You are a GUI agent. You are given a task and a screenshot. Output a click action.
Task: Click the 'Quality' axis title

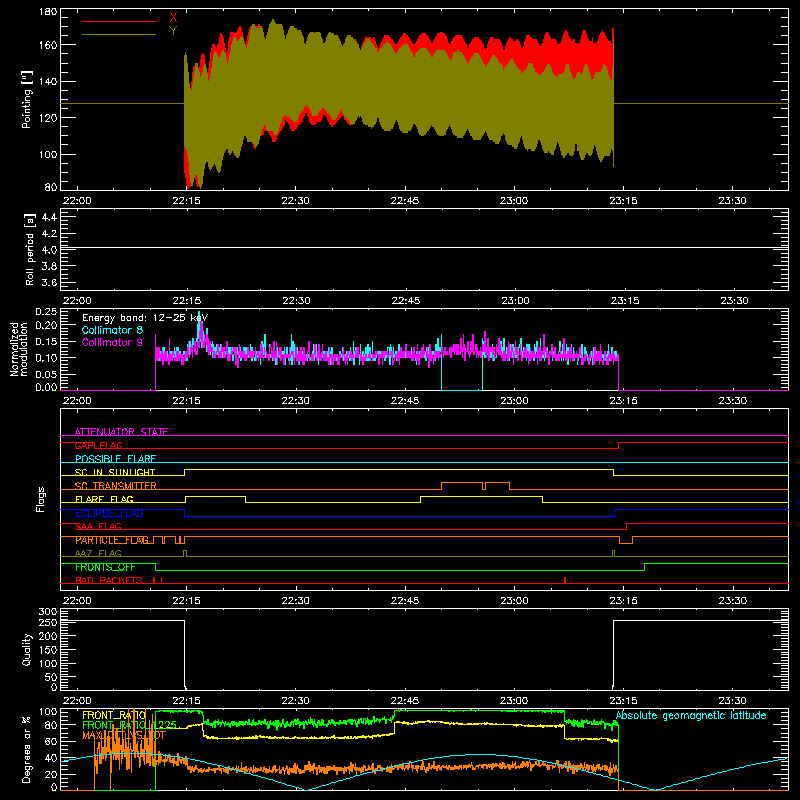coord(27,649)
